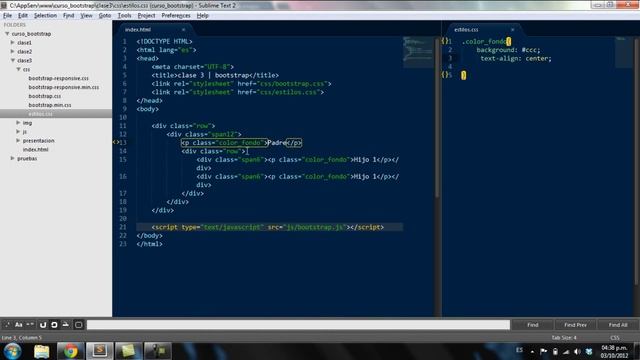
Task: Toggle wrap search option
Action: (54, 325)
